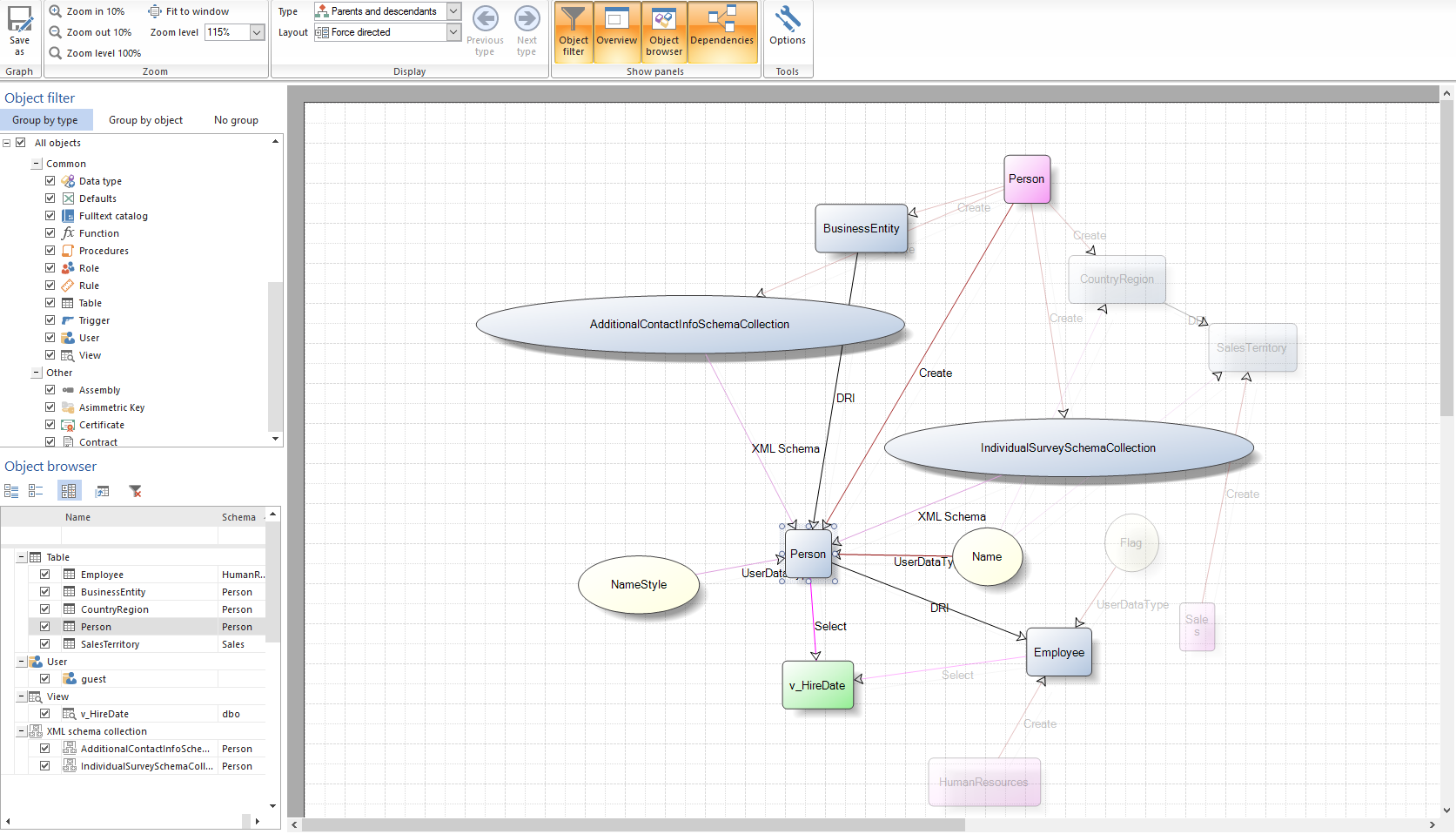Collapse the Other filter group
The image size is (1456, 834).
coord(37,373)
